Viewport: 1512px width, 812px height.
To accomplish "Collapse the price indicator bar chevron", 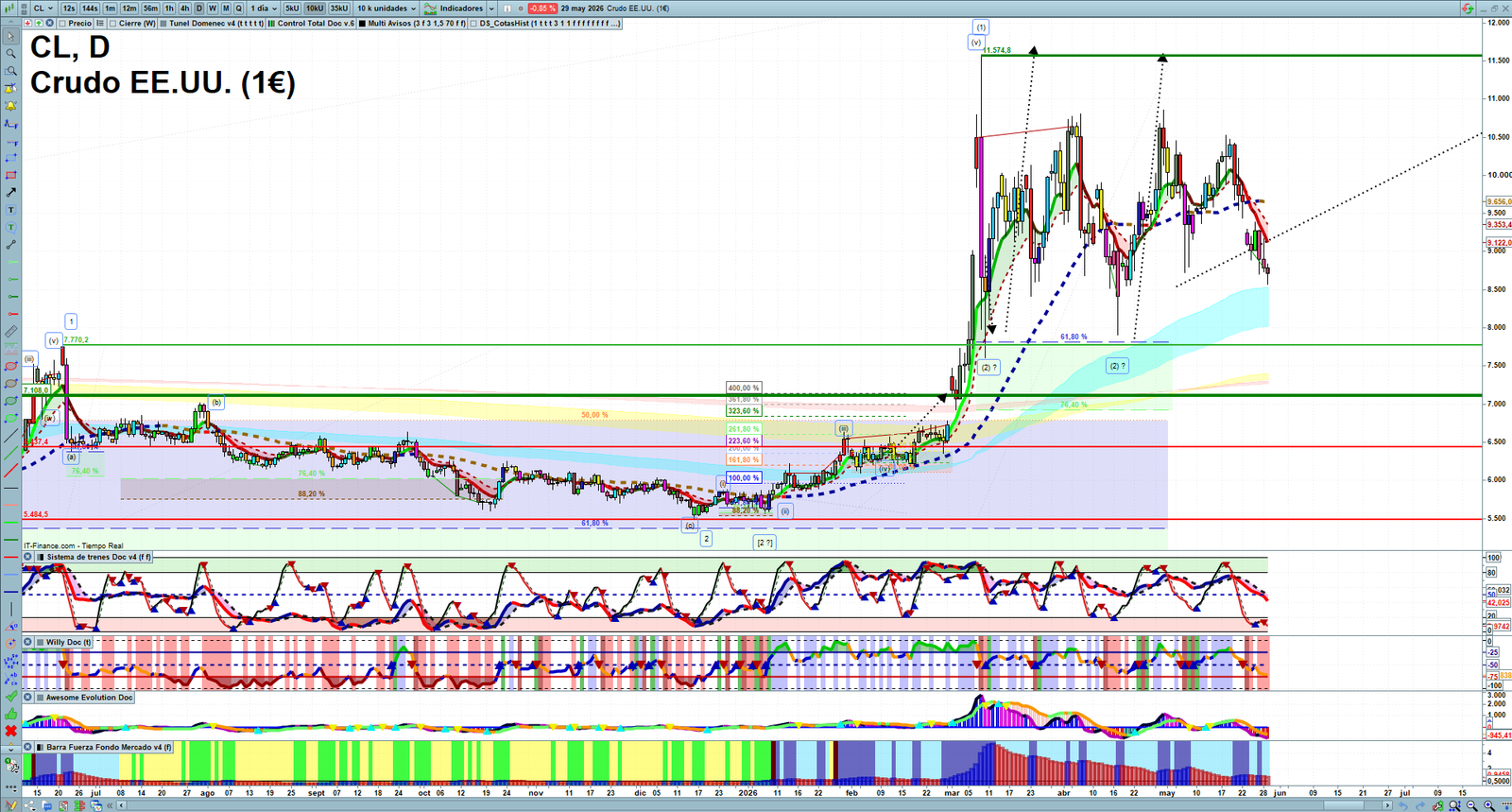I will pos(11,23).
